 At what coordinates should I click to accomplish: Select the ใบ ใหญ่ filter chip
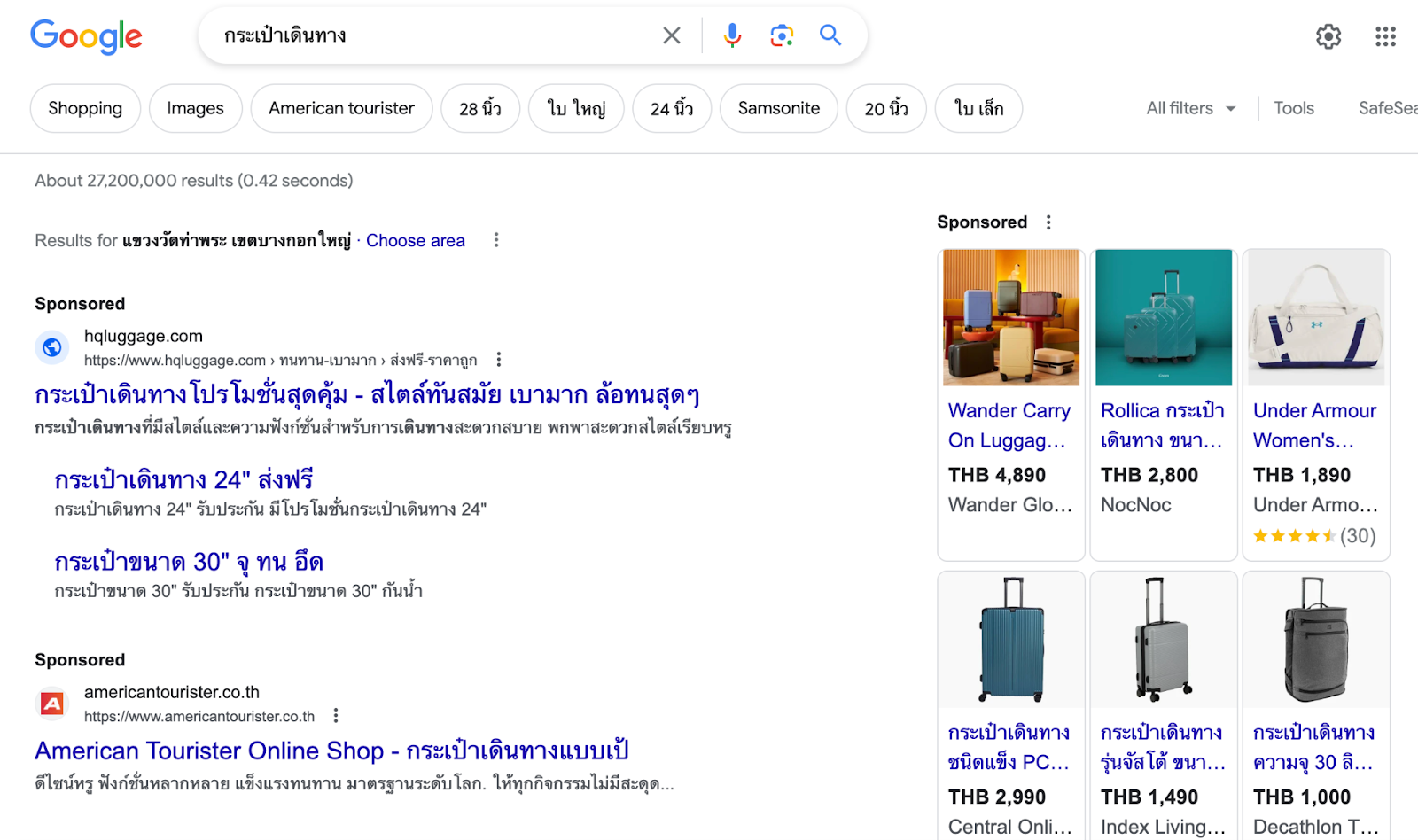coord(576,108)
